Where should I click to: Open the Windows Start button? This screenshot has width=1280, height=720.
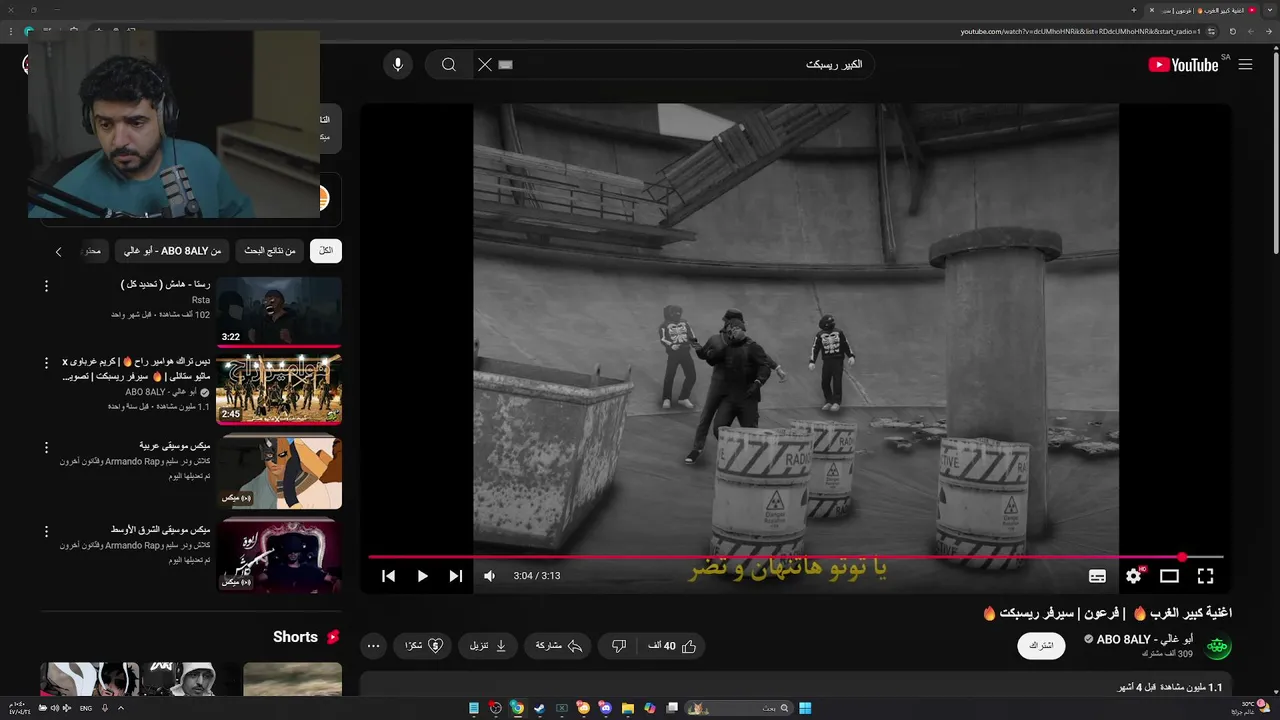point(805,708)
